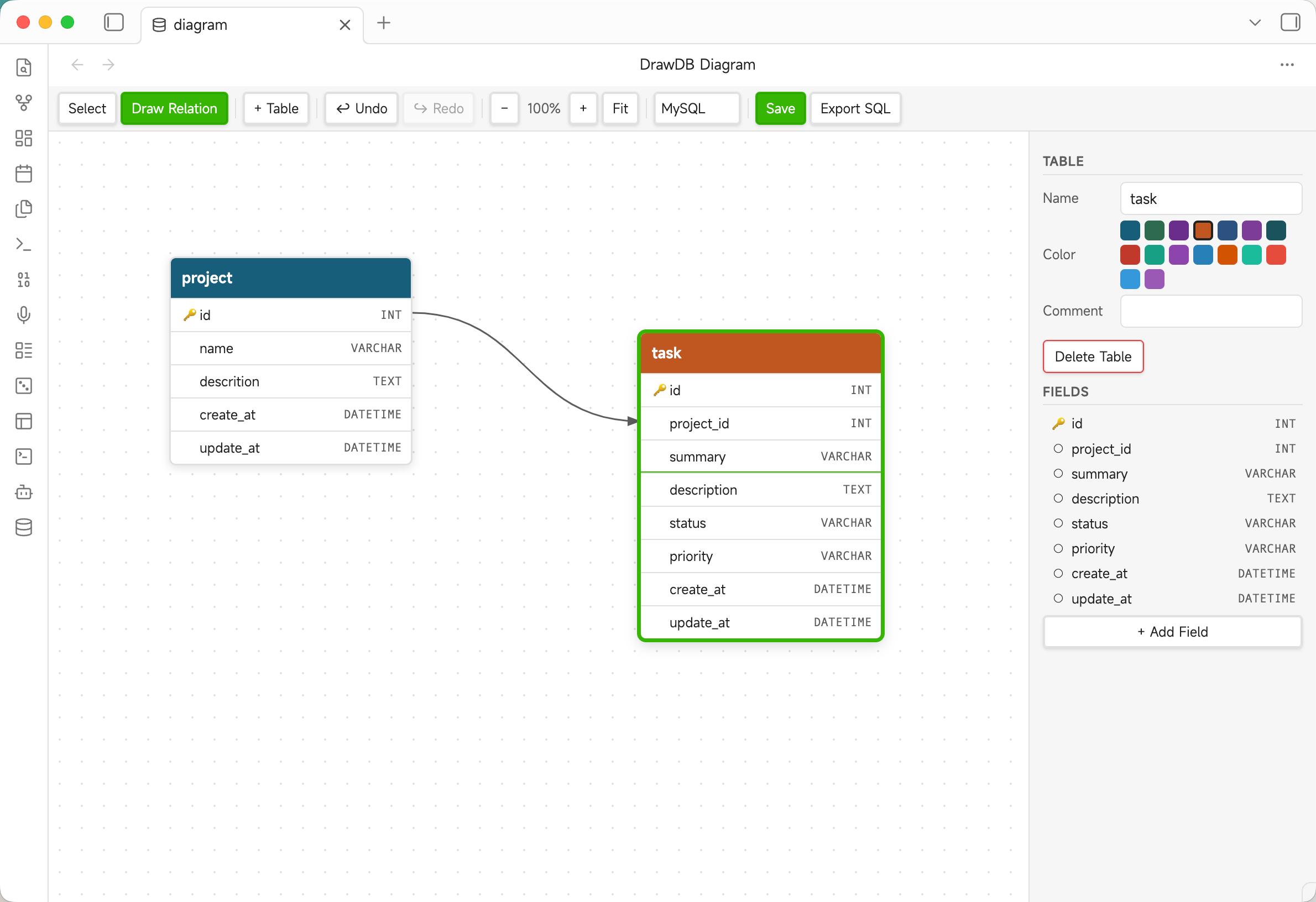Screen dimensions: 1316x902
Task: Click the 100% zoom level label
Action: 544,108
